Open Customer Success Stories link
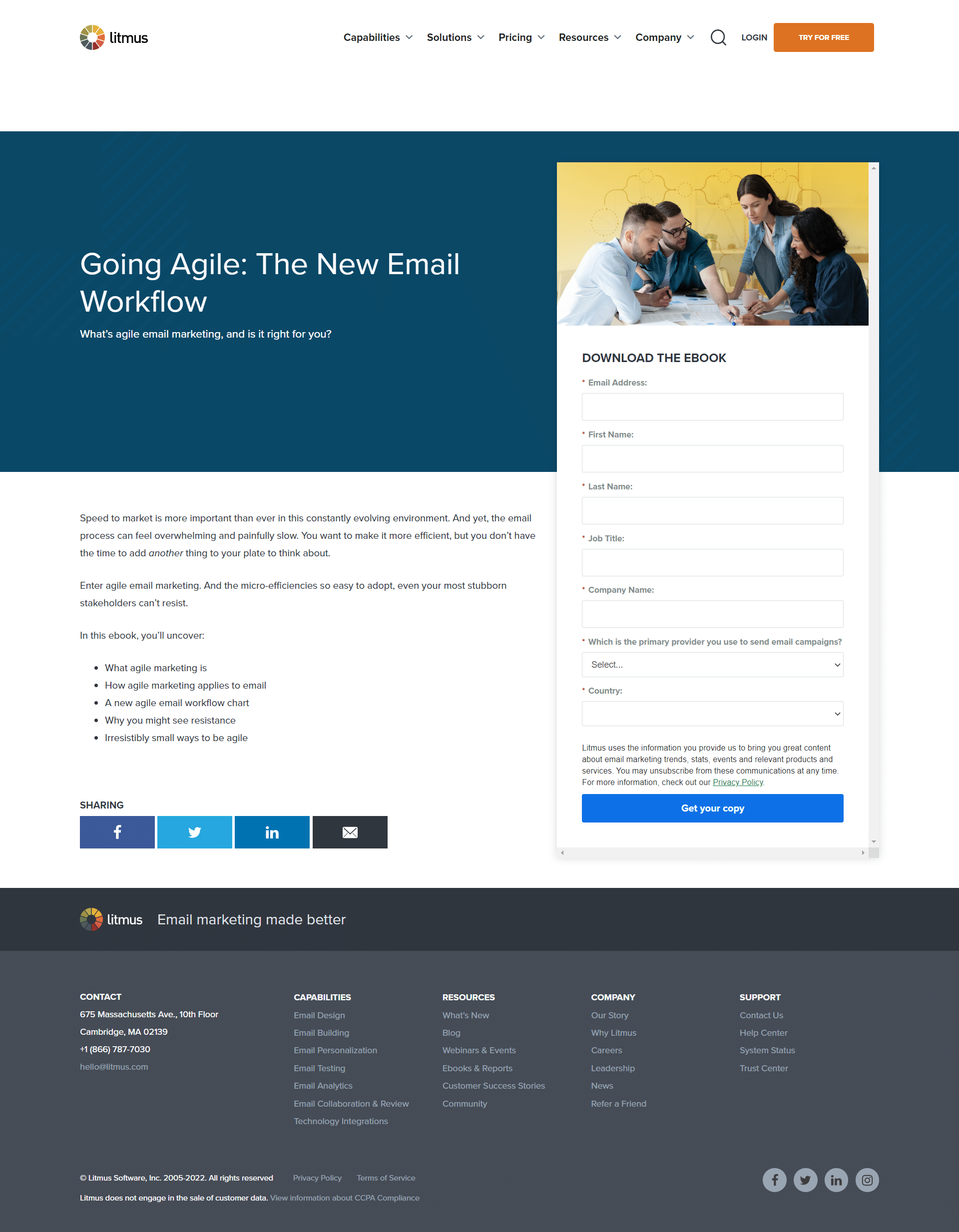Viewport: 959px width, 1232px height. pos(493,1086)
